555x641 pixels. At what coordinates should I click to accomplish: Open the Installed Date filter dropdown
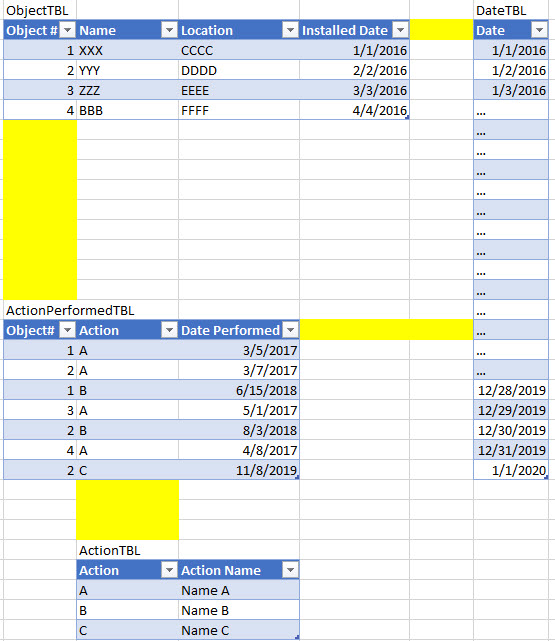click(400, 30)
